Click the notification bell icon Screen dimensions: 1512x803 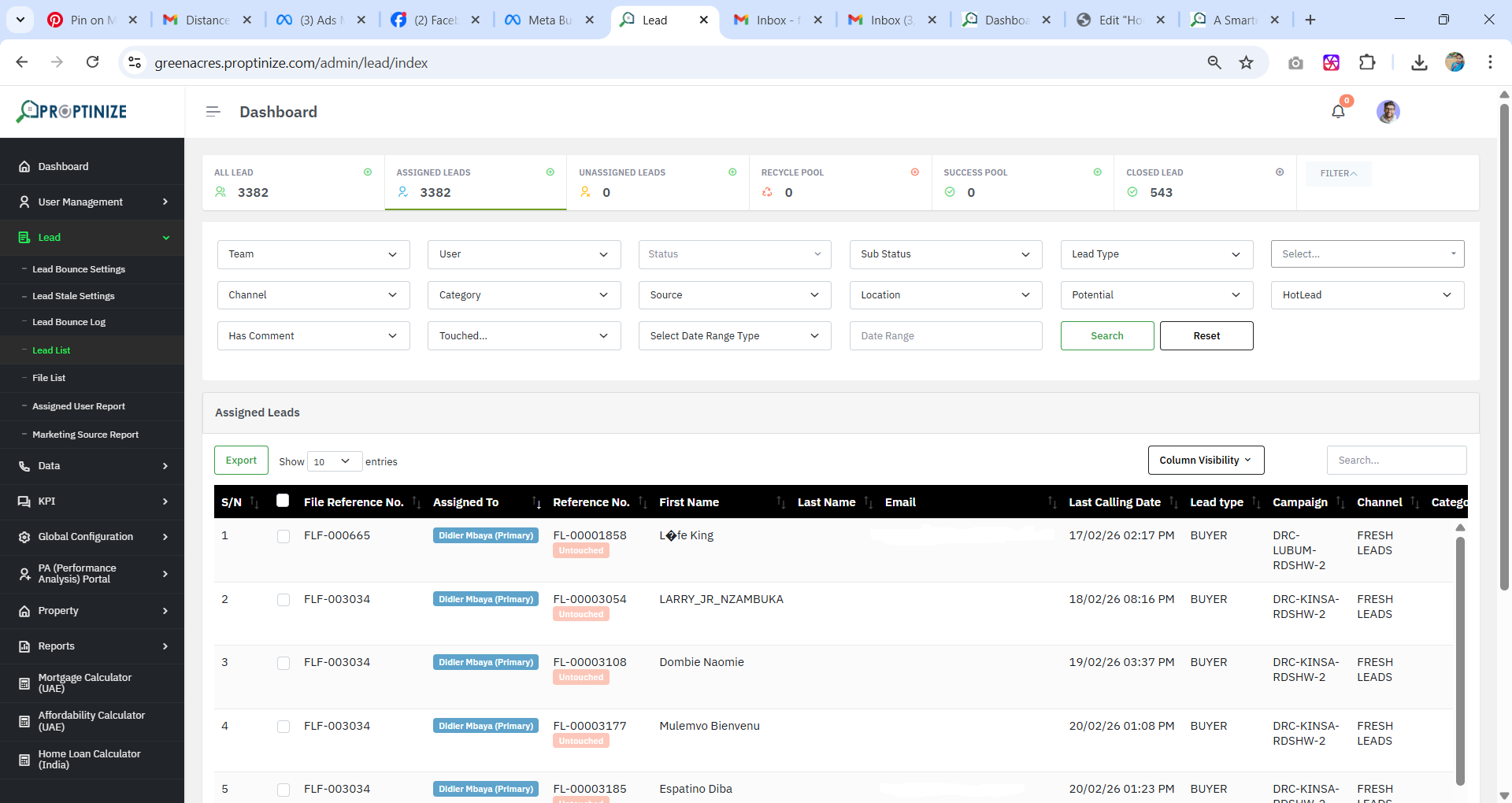1338,112
